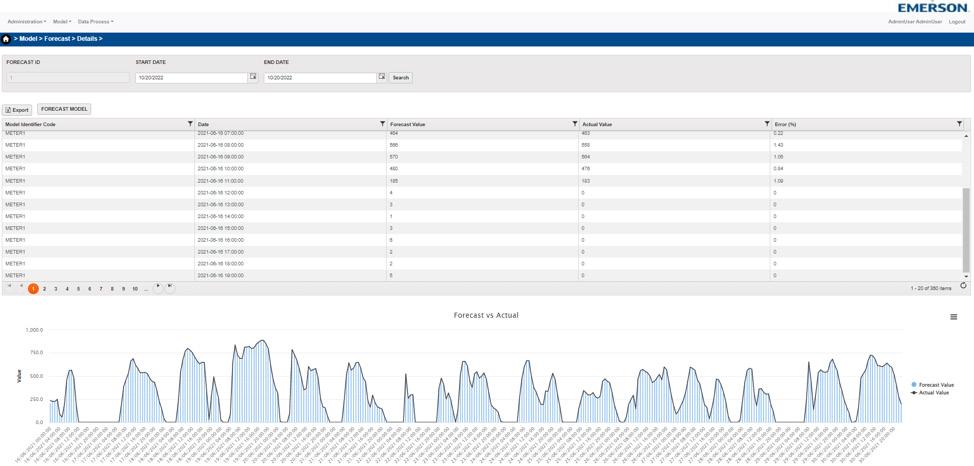Go to the home breadcrumb icon
Screen dimensions: 974x466
6,39
